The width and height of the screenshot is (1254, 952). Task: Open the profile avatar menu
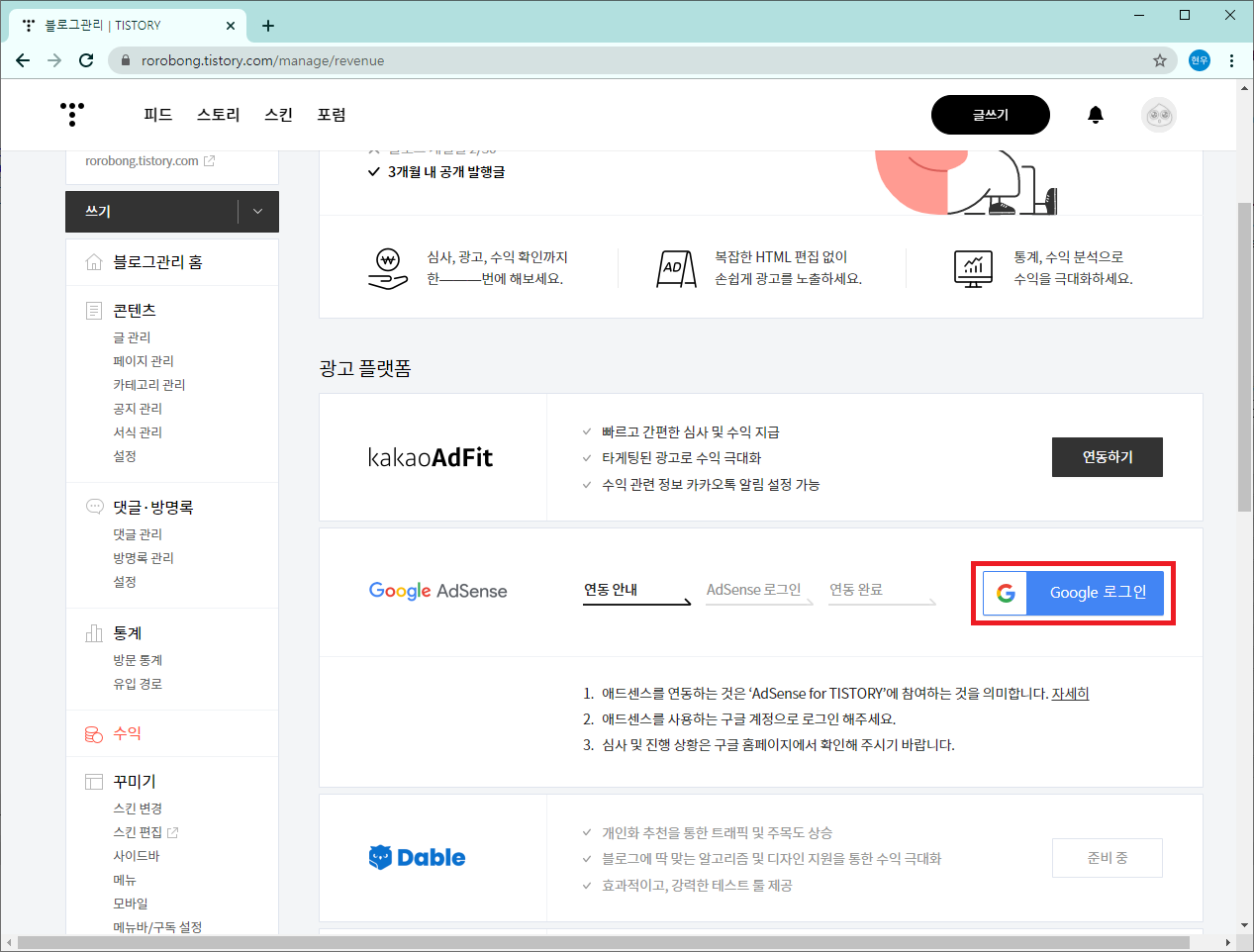click(1159, 115)
